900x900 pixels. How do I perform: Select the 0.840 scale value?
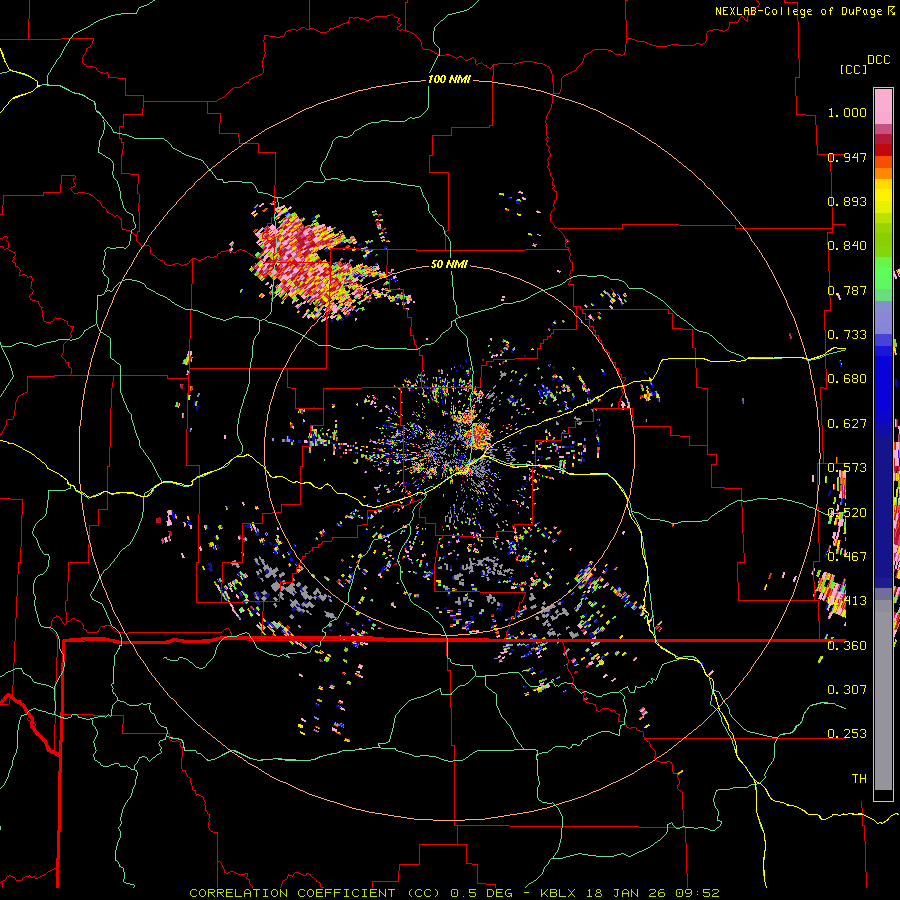847,246
